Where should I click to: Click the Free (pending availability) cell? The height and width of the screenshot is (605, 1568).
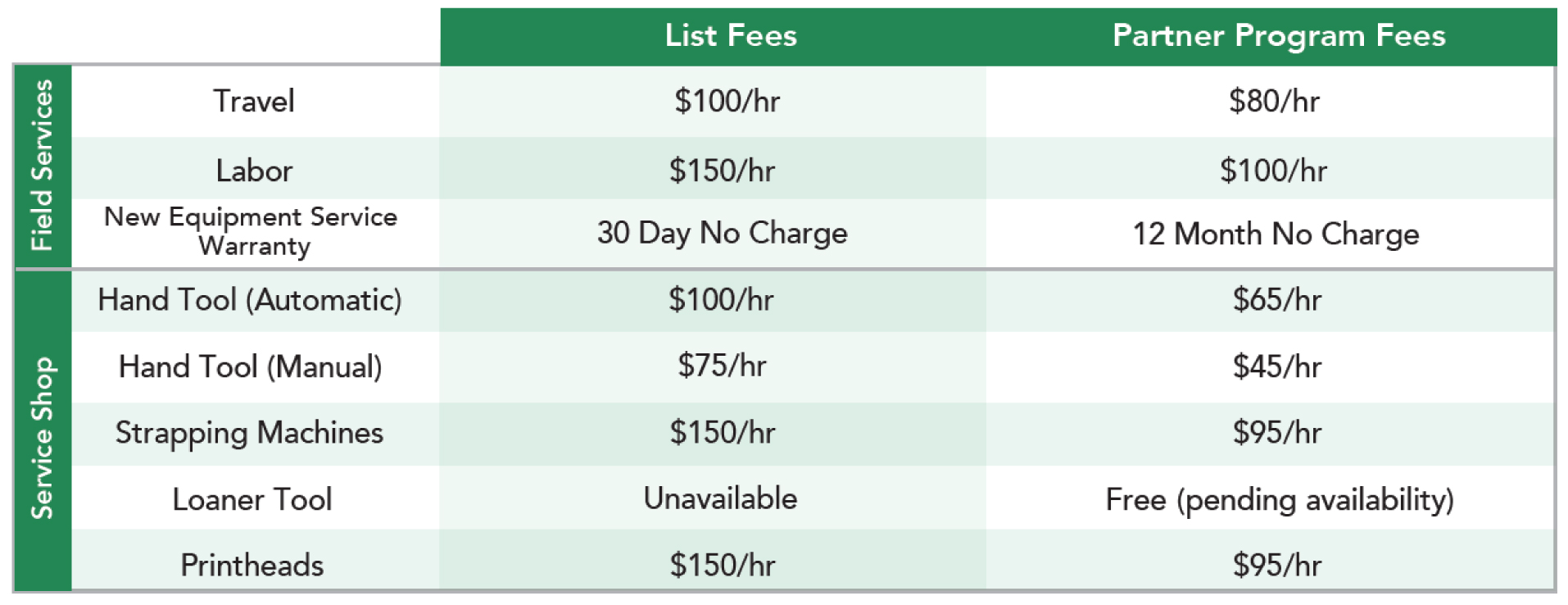(x=1280, y=499)
